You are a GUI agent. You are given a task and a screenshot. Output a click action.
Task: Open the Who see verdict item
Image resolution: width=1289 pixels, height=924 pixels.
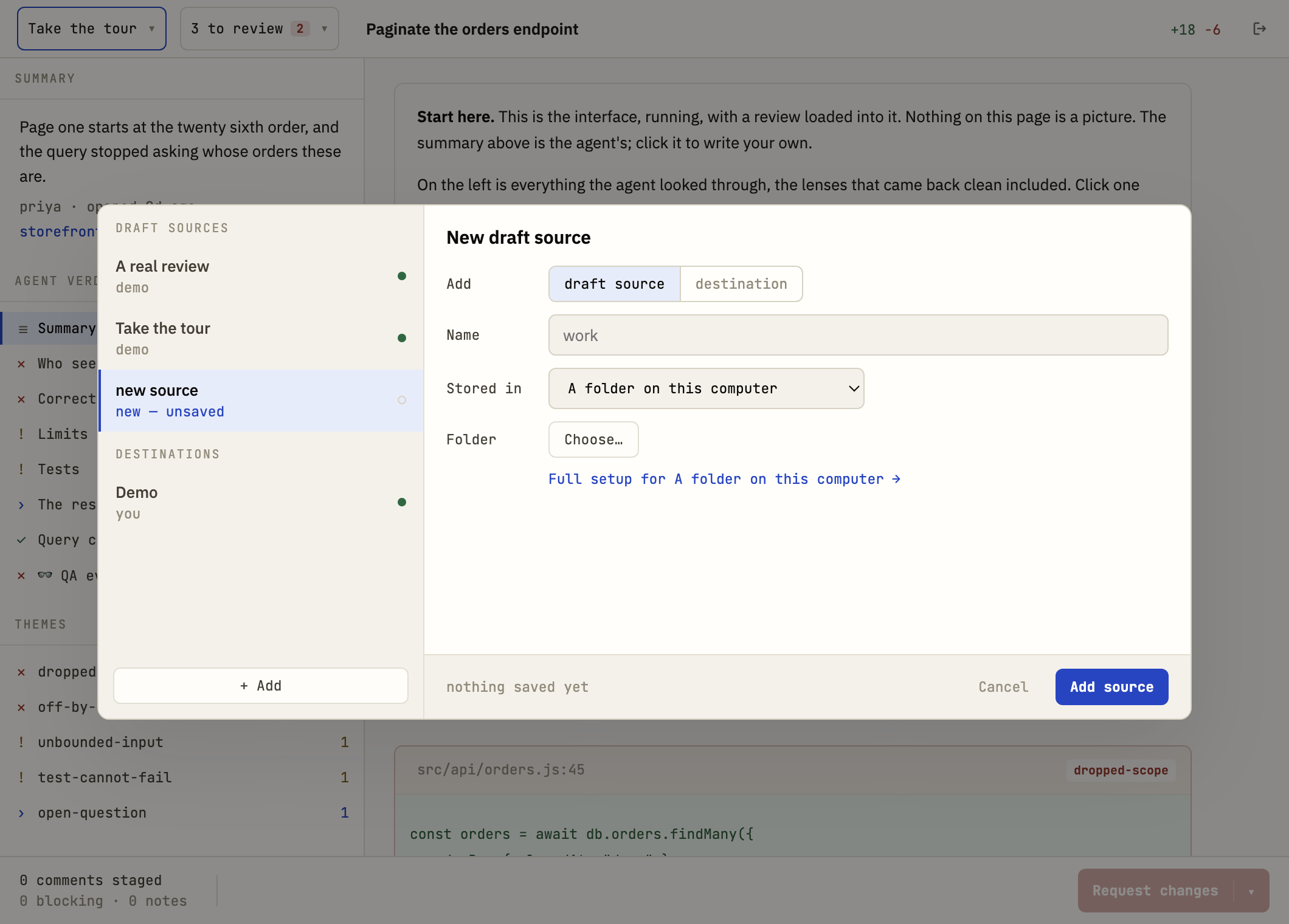coord(50,364)
